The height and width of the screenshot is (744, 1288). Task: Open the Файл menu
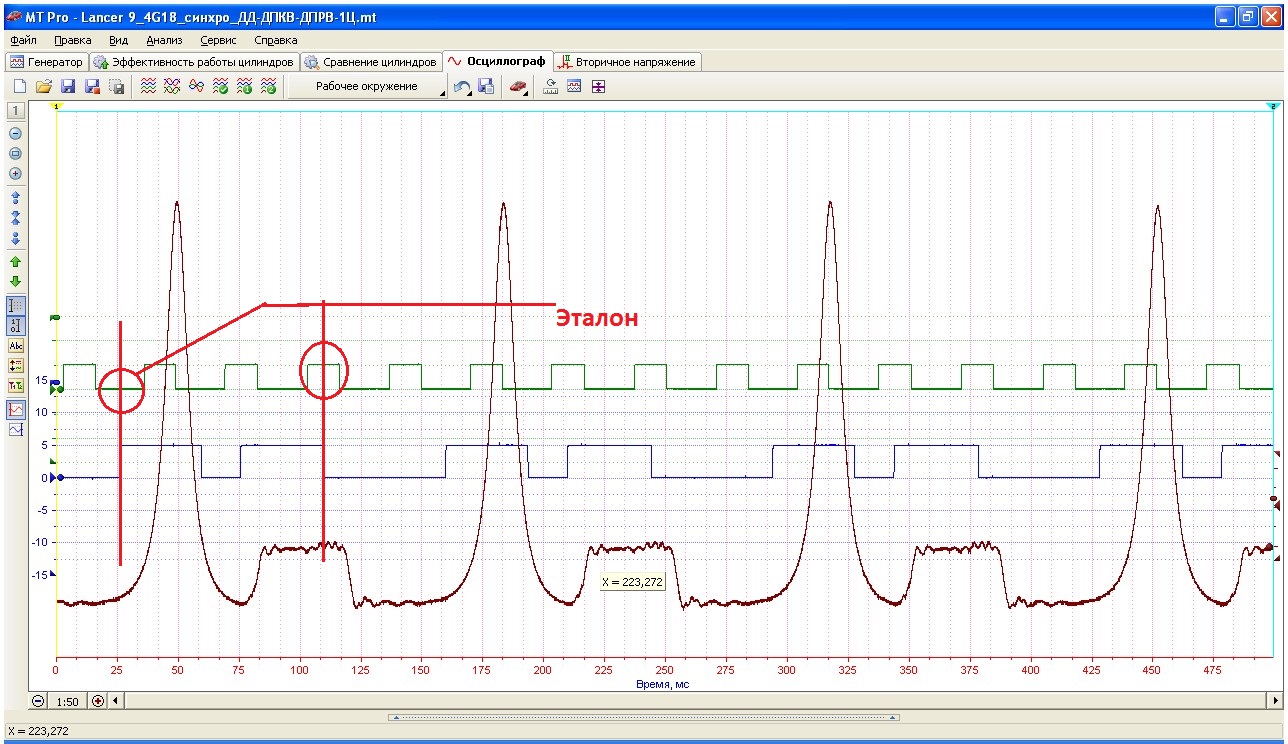click(23, 41)
